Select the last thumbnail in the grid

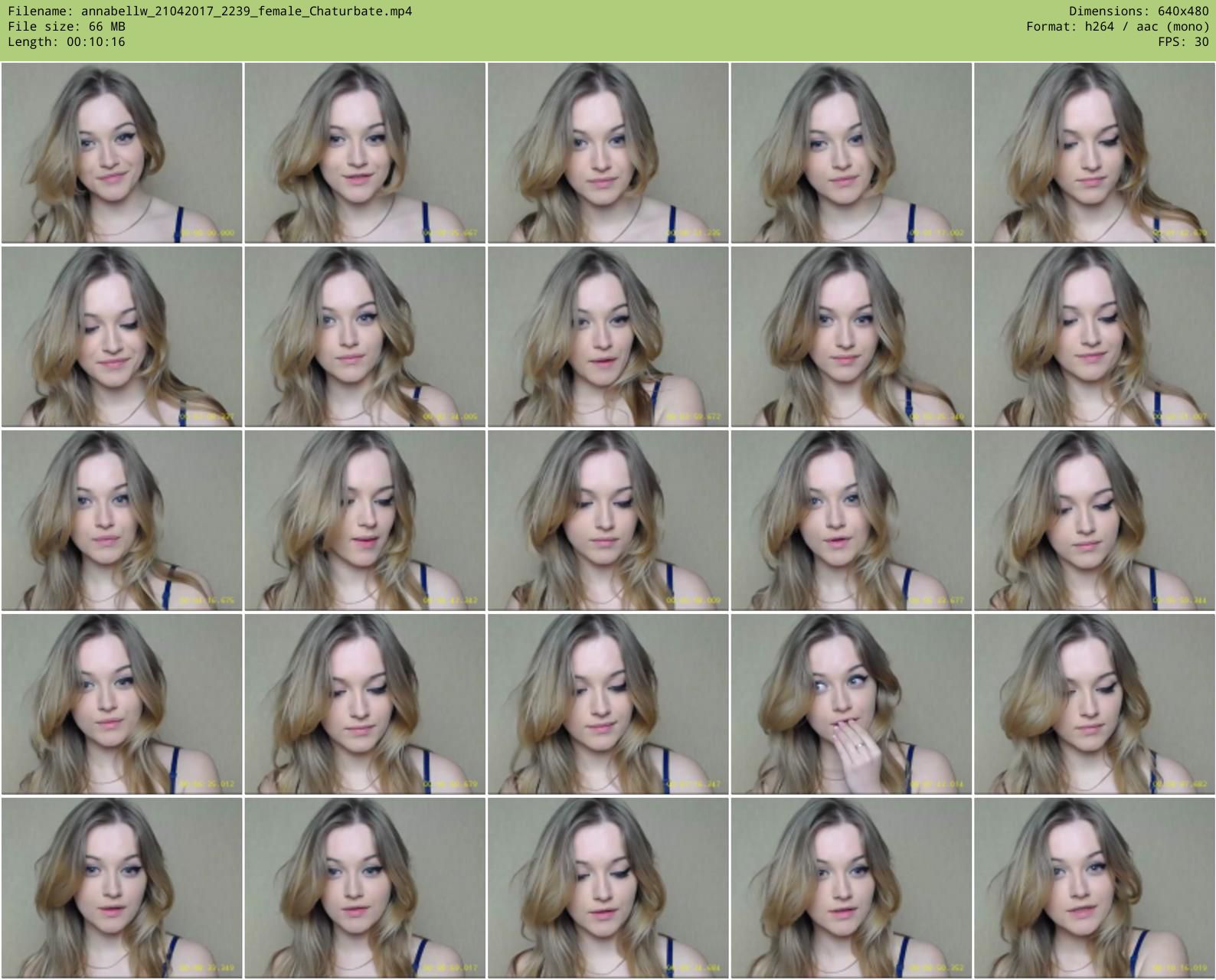[1094, 887]
